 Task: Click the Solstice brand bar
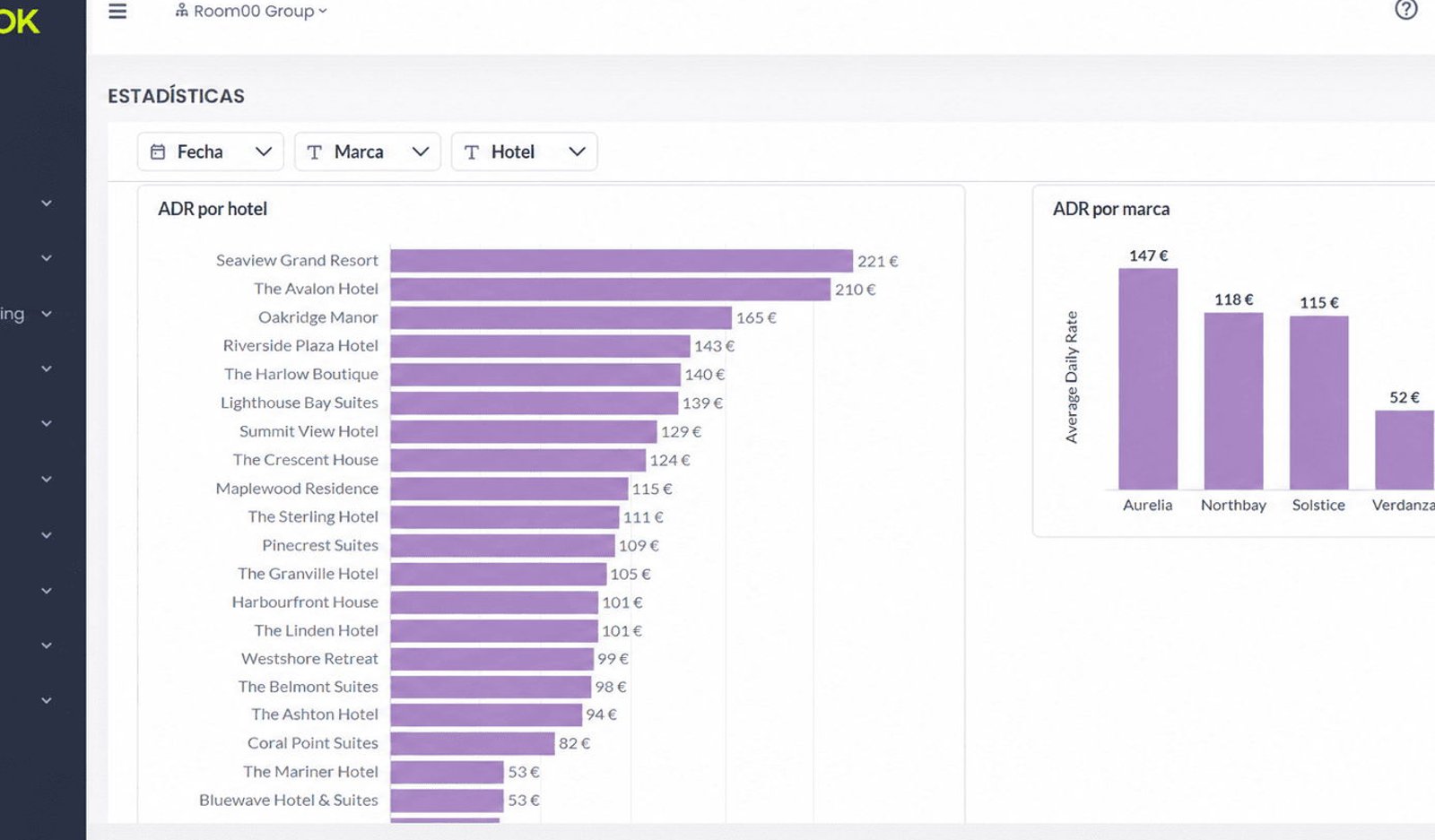coord(1319,403)
